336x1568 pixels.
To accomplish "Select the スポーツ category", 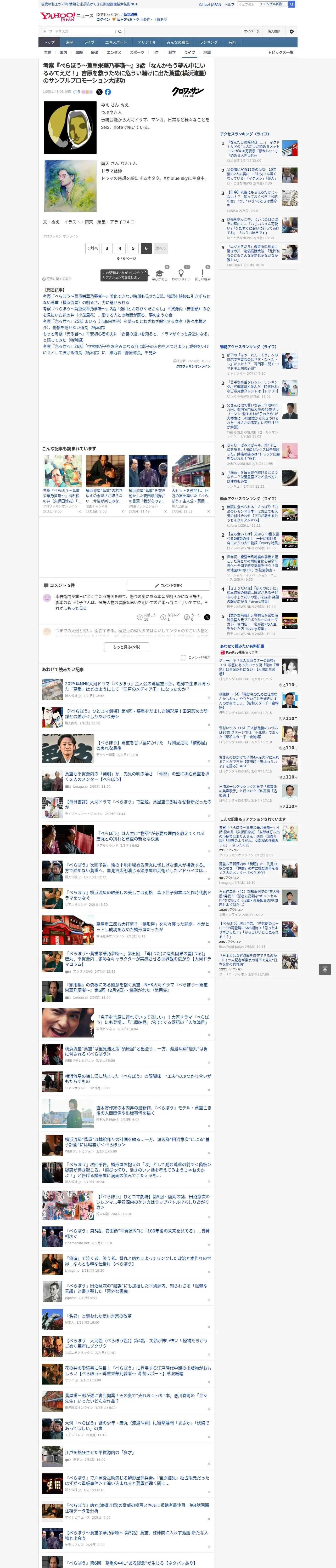I will click(x=137, y=52).
